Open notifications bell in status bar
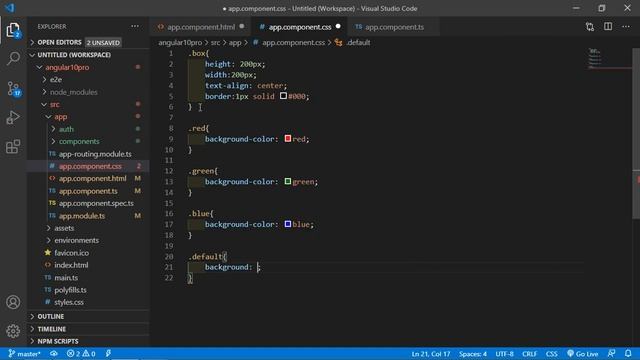Screen dimensions: 640x360 pyautogui.click(x=628, y=353)
